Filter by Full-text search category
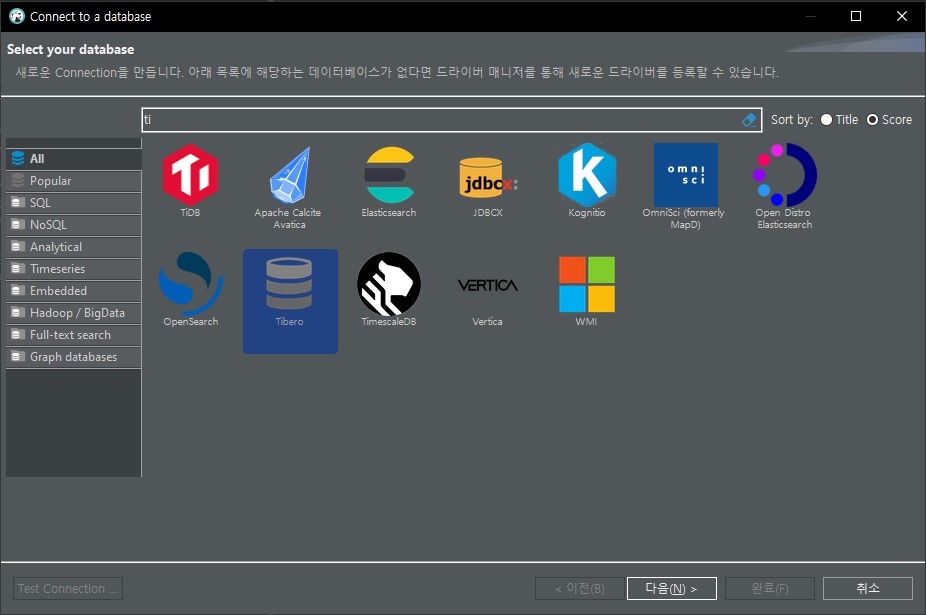The height and width of the screenshot is (615, 926). tap(74, 335)
